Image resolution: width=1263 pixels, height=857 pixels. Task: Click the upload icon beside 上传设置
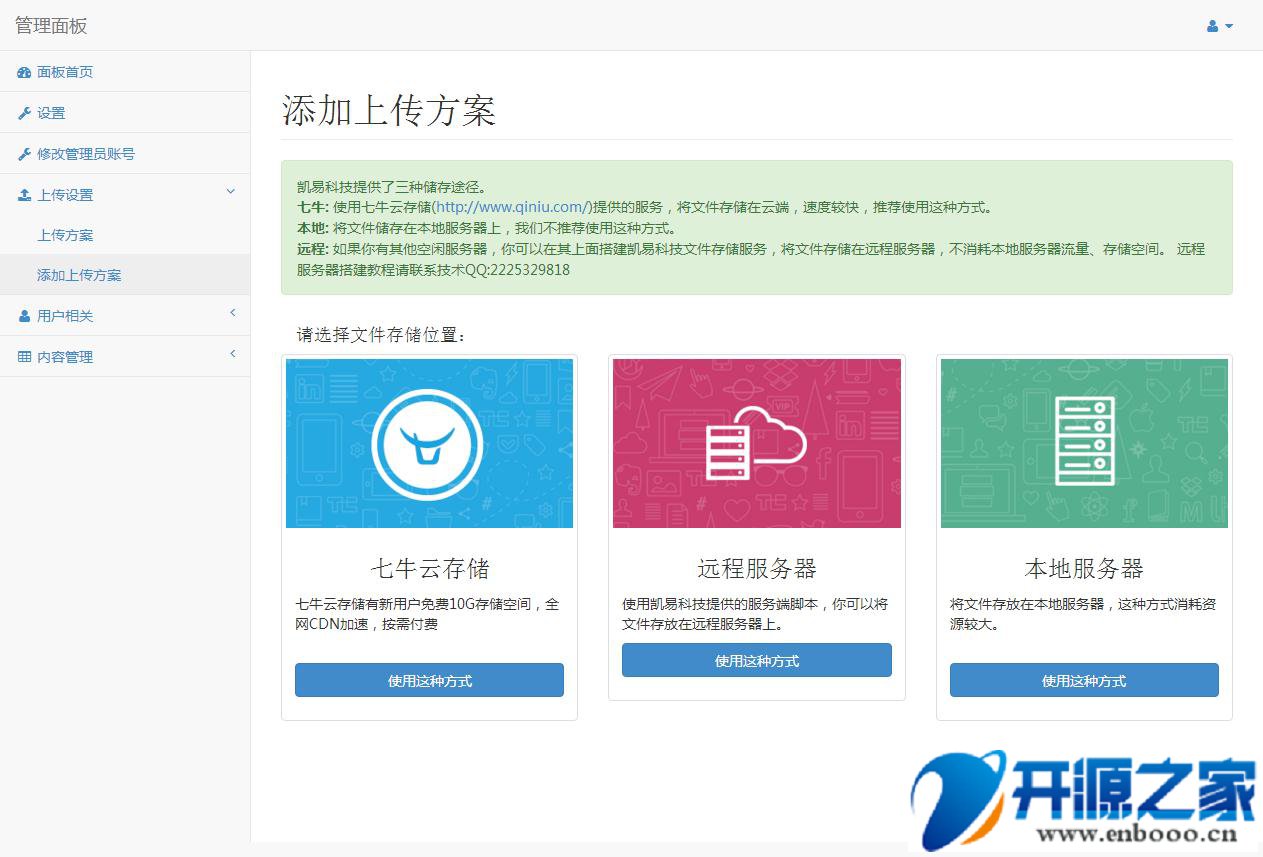(x=24, y=195)
